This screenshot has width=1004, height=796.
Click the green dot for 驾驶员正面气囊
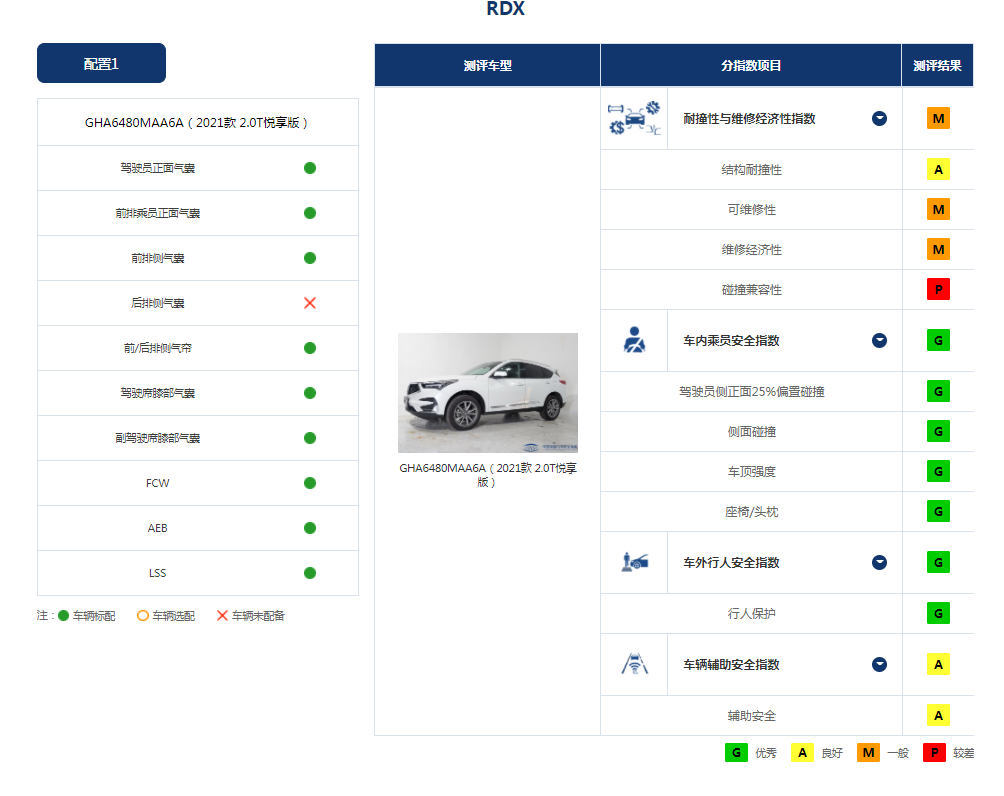(310, 168)
